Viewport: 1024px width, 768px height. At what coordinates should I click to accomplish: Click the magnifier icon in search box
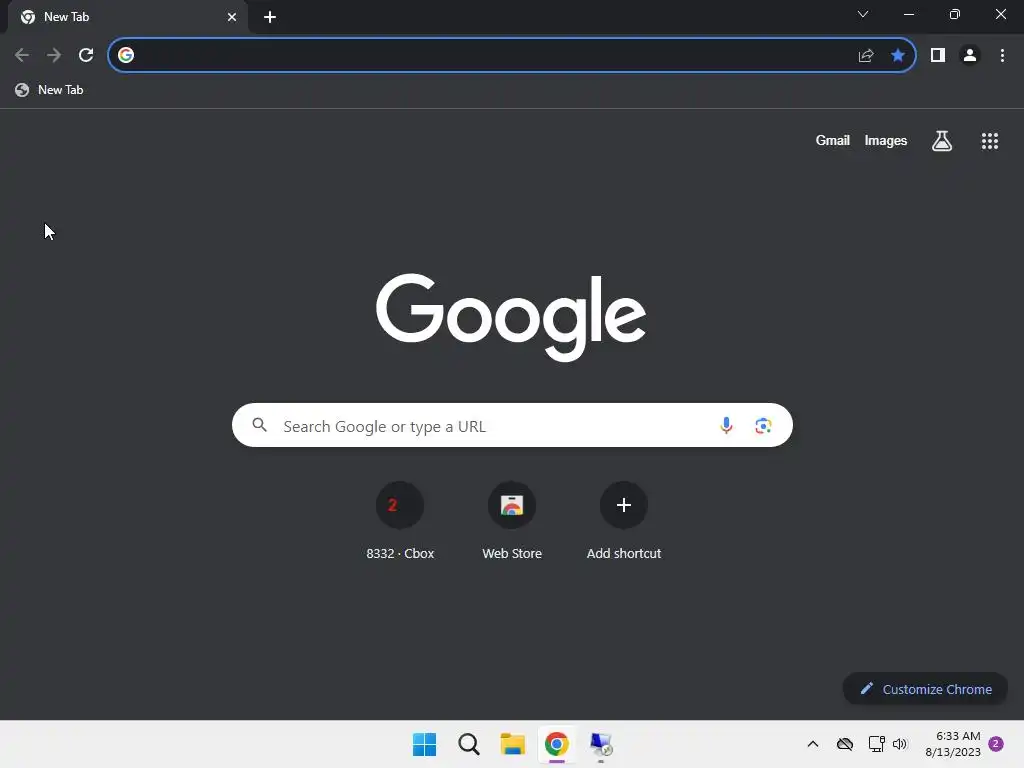tap(260, 425)
